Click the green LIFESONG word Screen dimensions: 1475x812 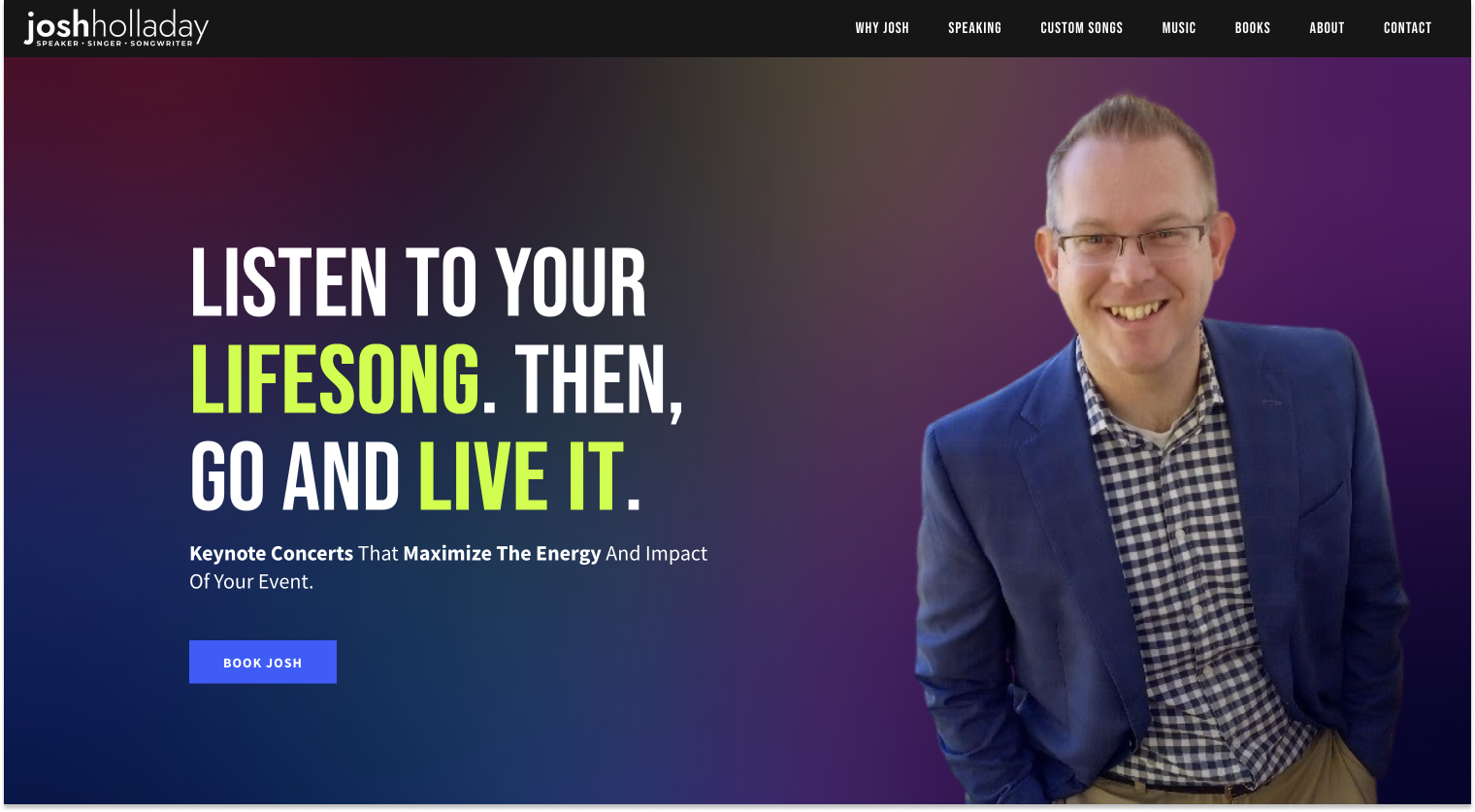tap(335, 379)
